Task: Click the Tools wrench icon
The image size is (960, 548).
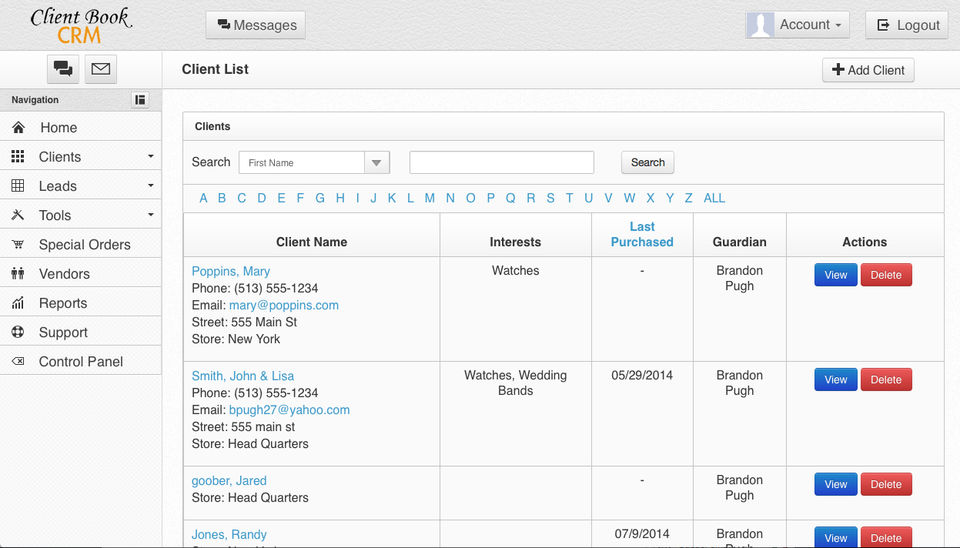Action: click(18, 215)
